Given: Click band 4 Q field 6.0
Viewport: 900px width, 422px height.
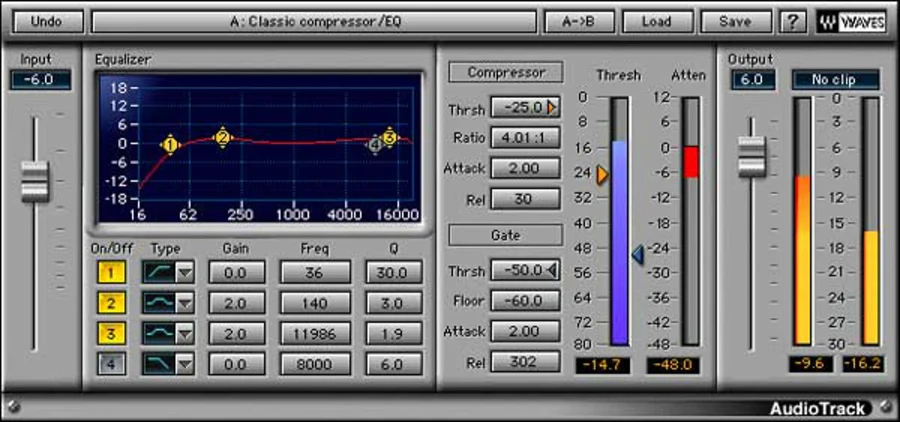Looking at the screenshot, I should coord(393,364).
